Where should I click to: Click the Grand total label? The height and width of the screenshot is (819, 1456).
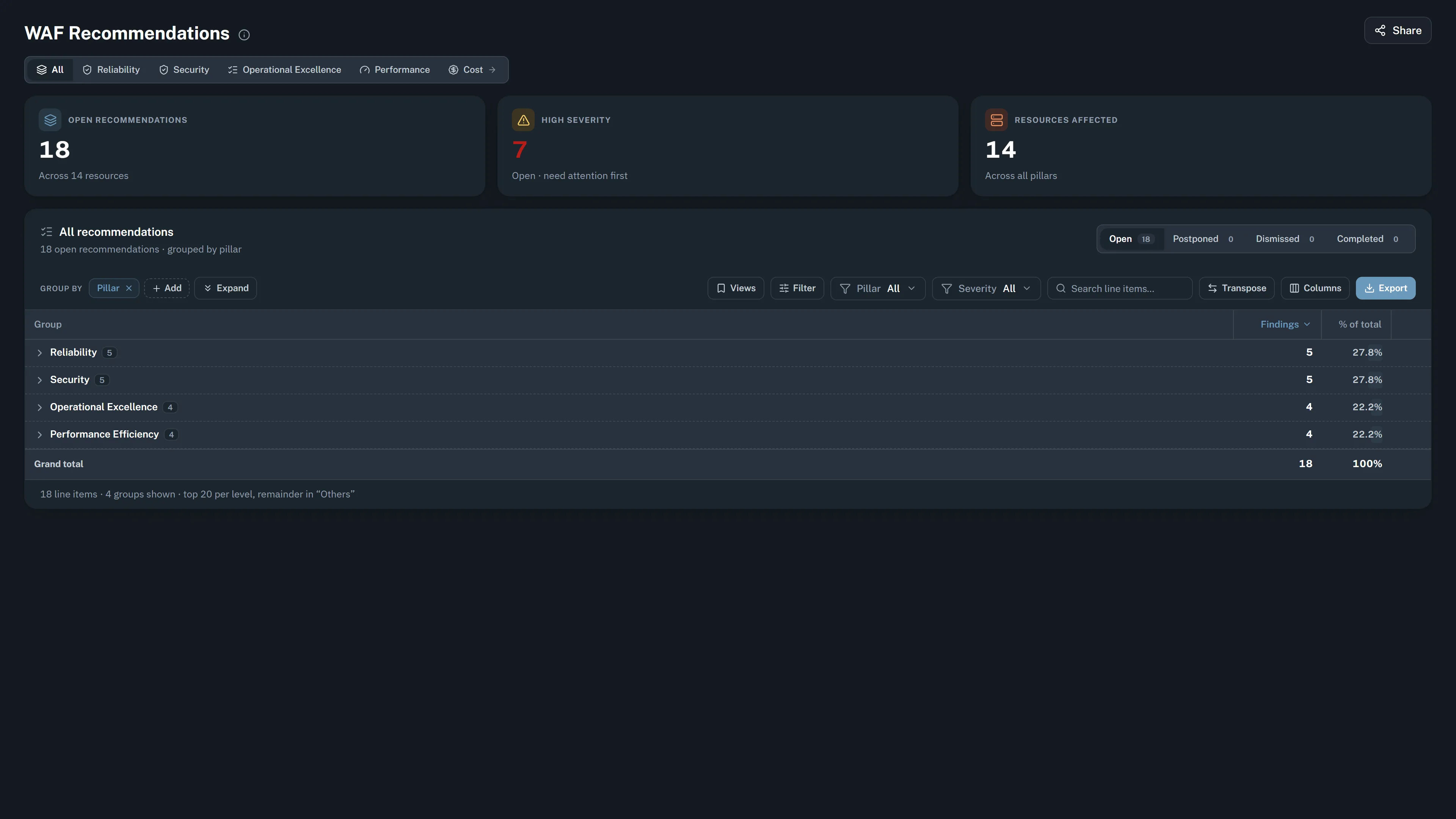pos(58,463)
